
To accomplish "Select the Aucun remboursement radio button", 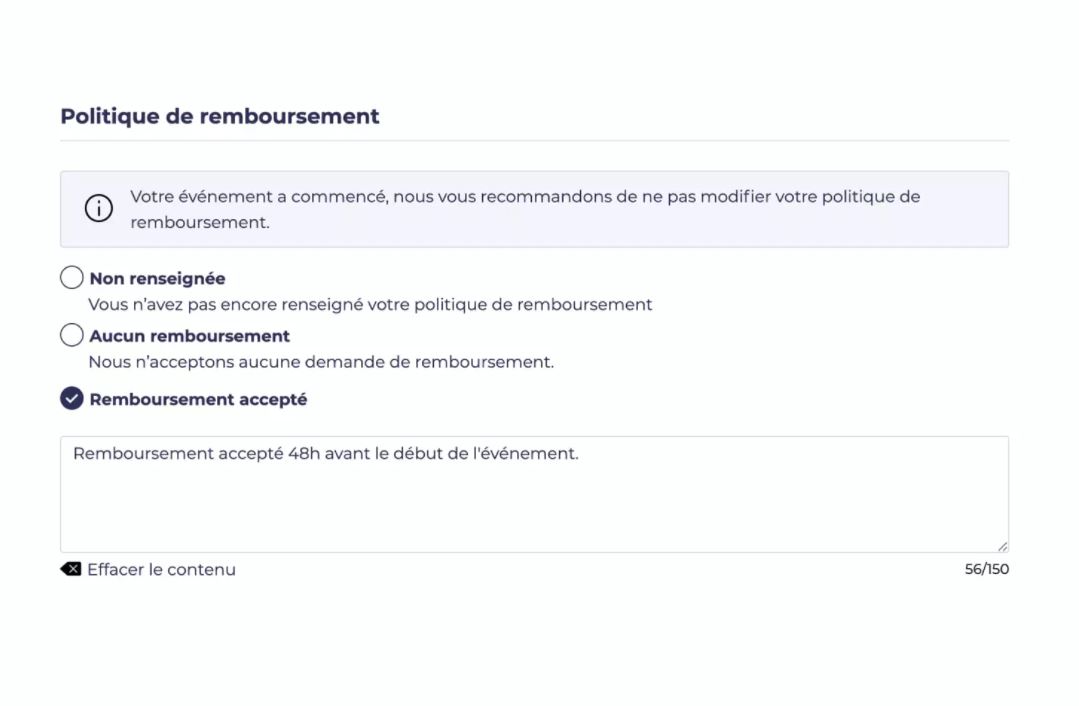I will tap(72, 335).
